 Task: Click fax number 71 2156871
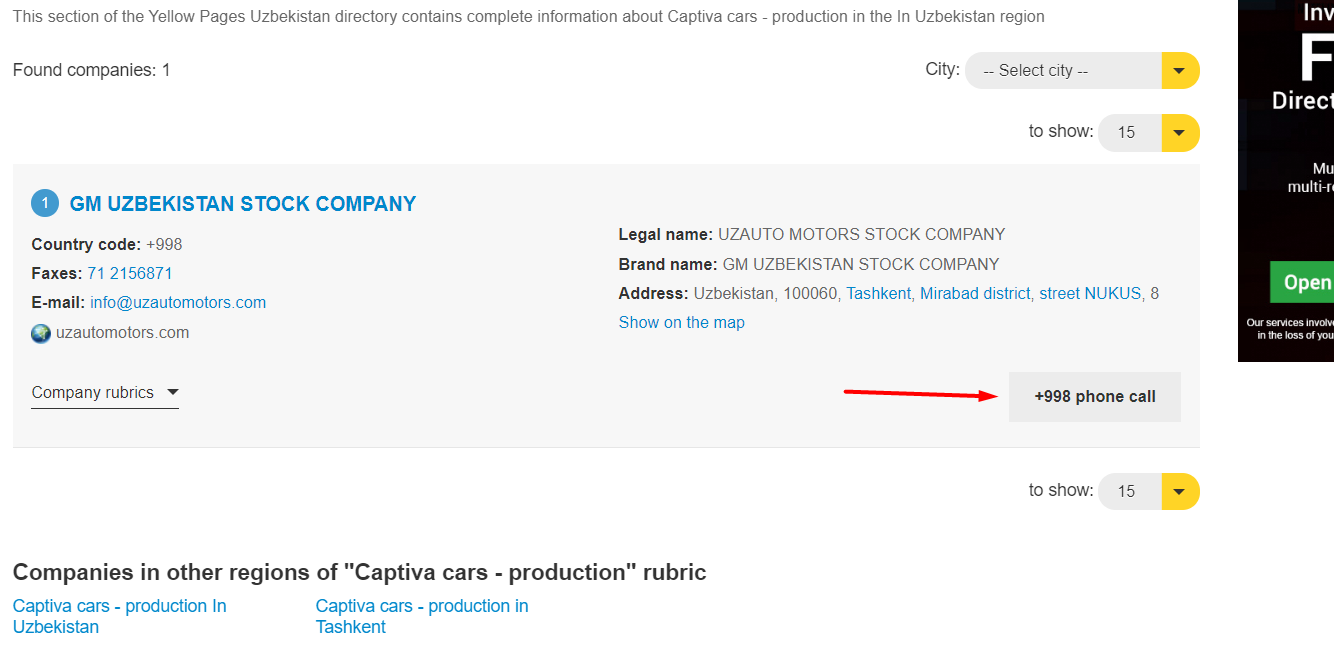pos(130,273)
